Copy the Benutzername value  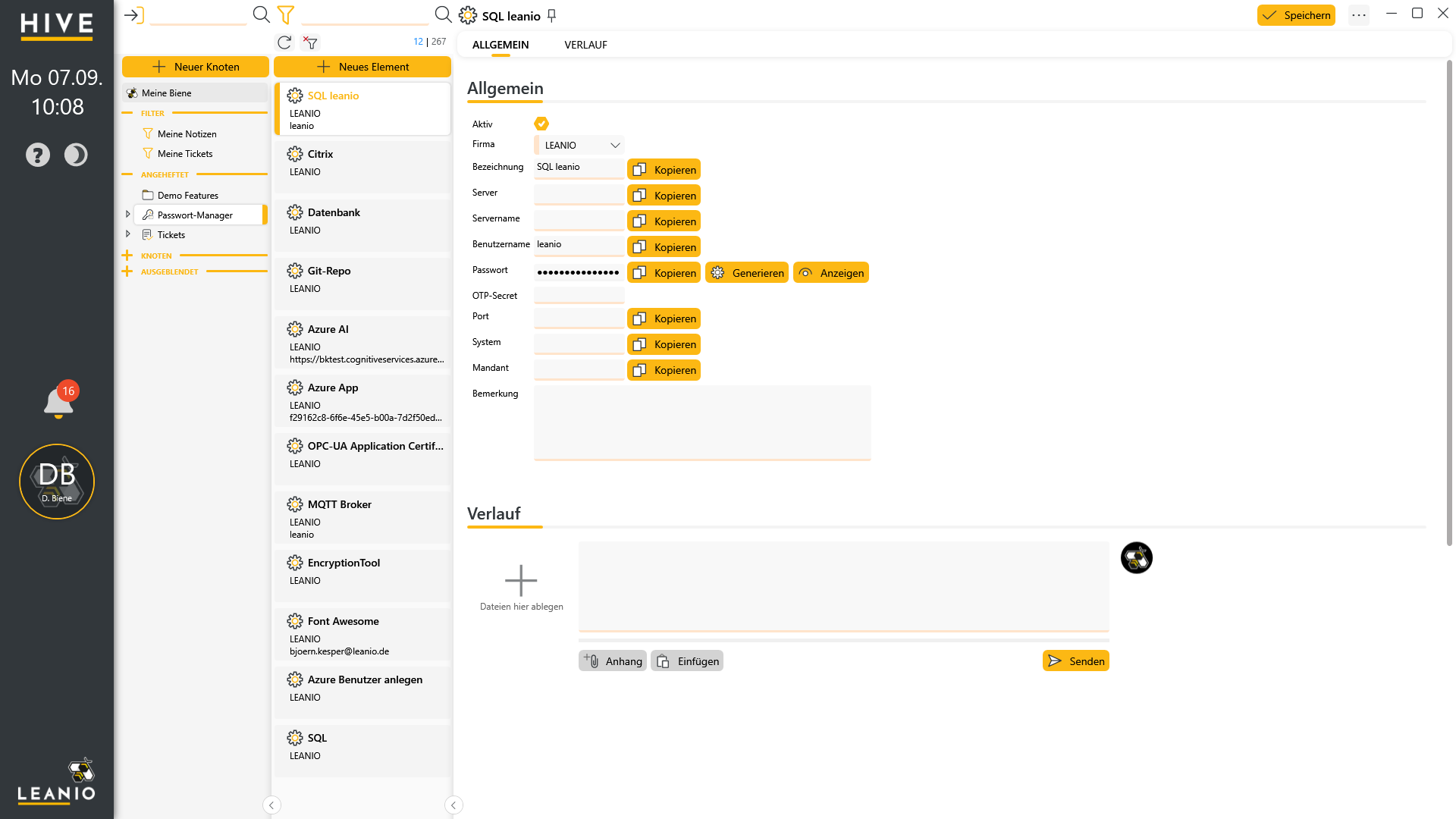click(x=664, y=247)
